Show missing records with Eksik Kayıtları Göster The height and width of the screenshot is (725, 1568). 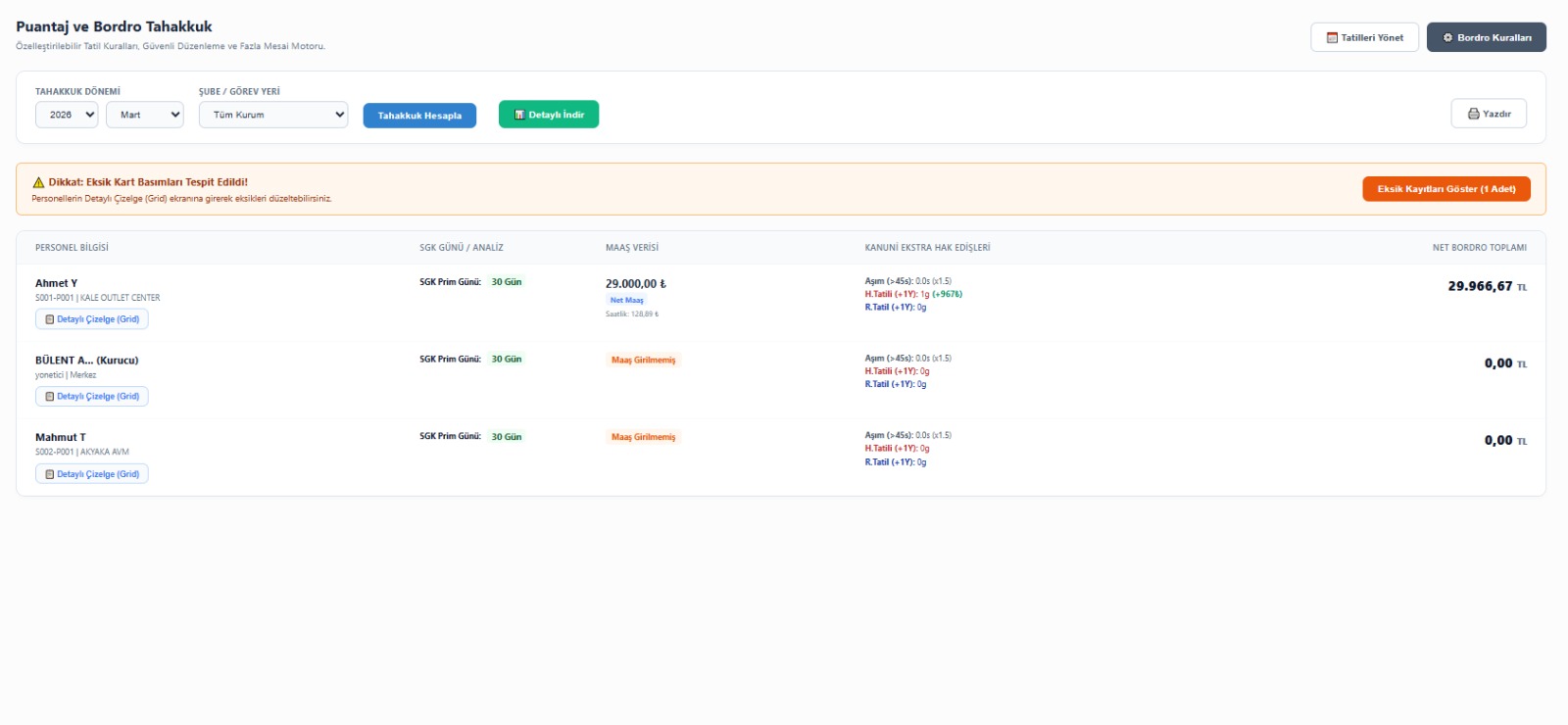[1446, 189]
